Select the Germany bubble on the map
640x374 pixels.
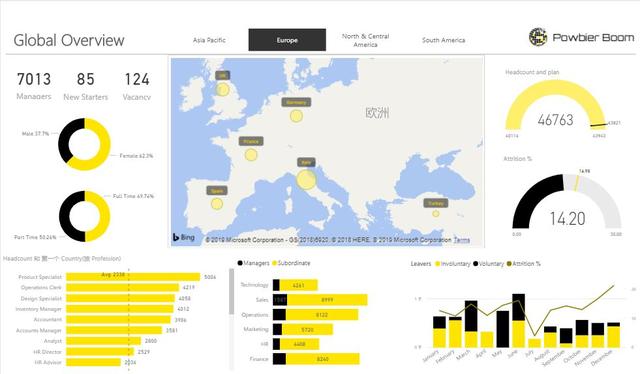(x=296, y=116)
